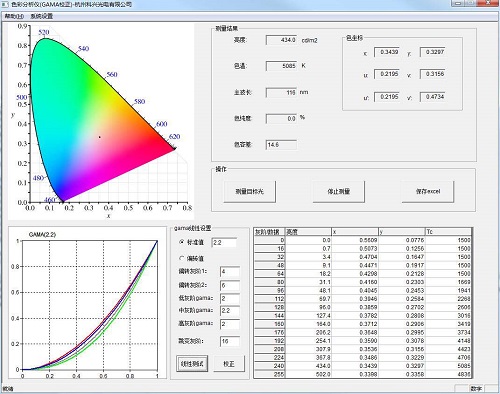Click the y column header in the table
This screenshot has height=394, width=500.
pos(402,232)
